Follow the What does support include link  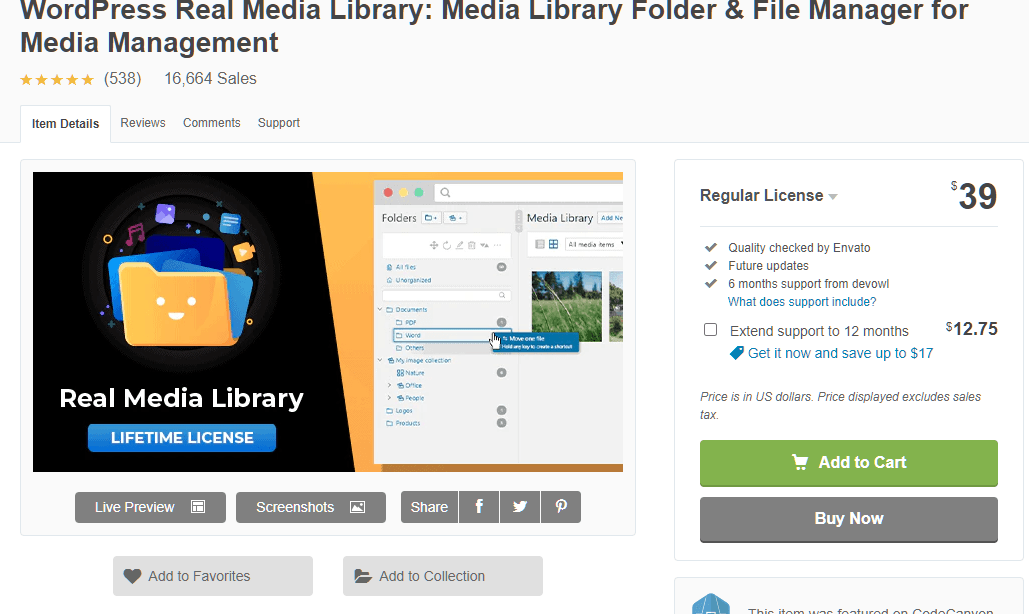802,302
